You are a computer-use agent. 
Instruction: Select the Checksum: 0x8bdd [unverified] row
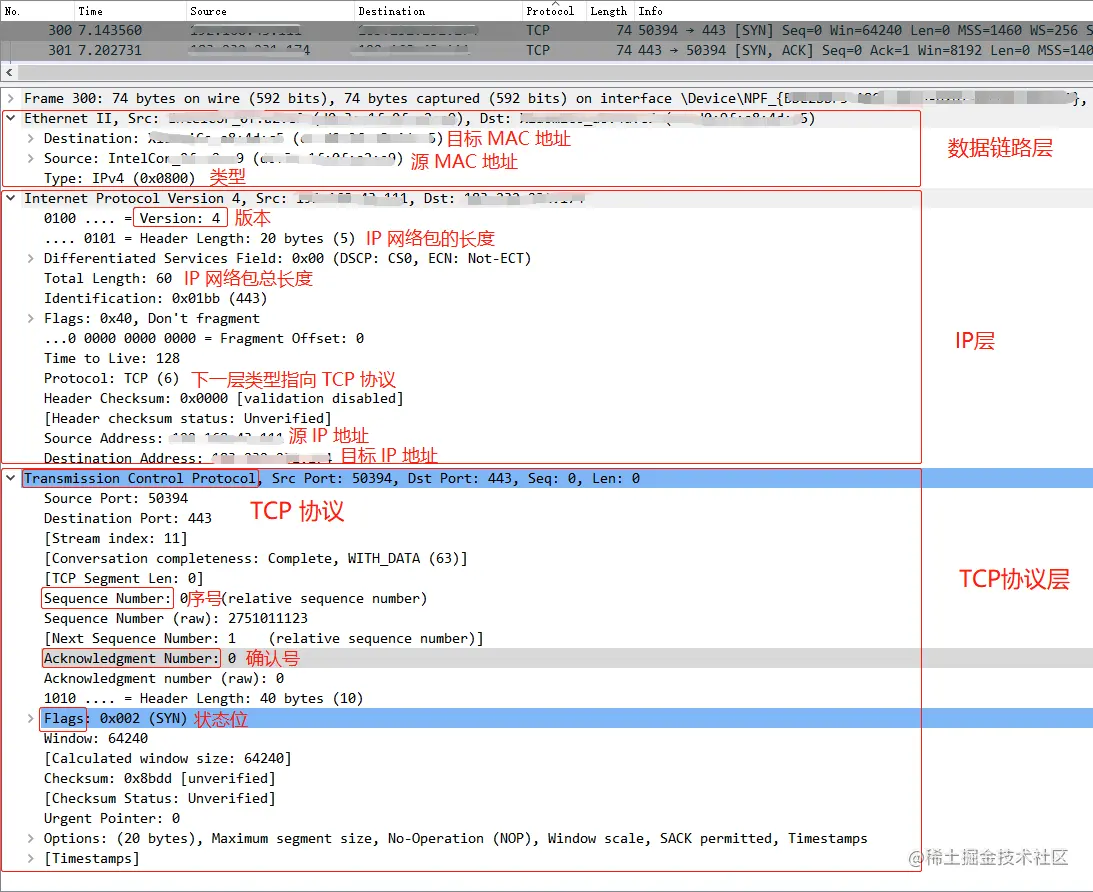[160, 778]
